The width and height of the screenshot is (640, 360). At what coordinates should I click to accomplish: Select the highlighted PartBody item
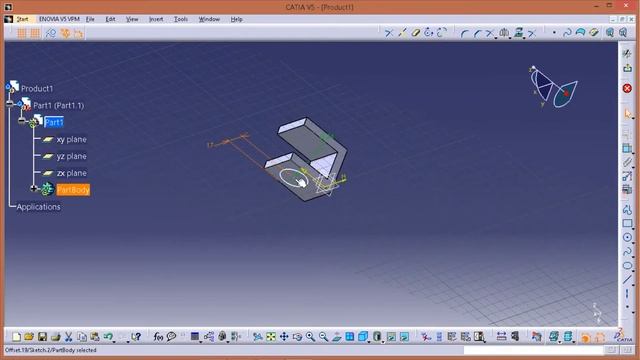(73, 190)
